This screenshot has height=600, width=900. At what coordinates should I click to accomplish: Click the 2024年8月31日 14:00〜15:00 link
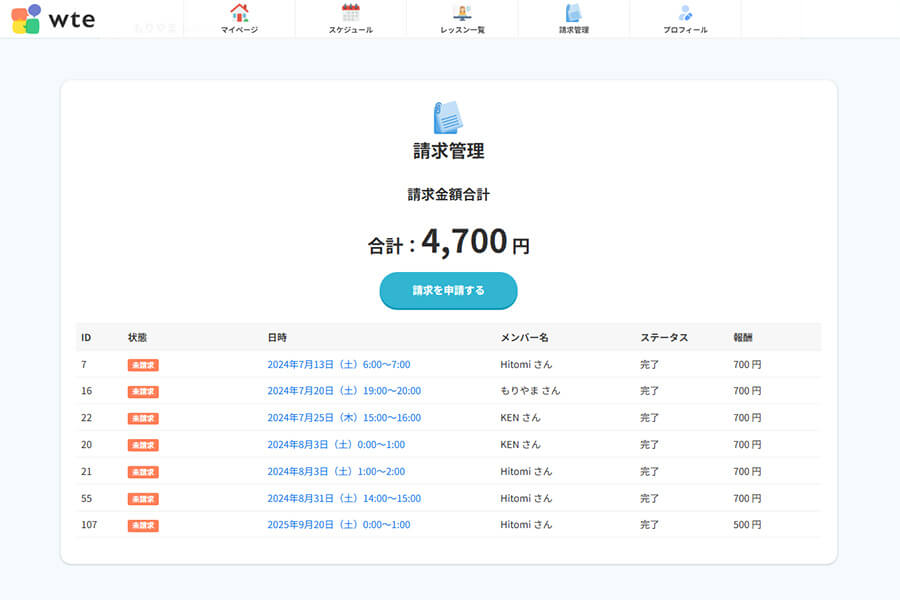(343, 498)
